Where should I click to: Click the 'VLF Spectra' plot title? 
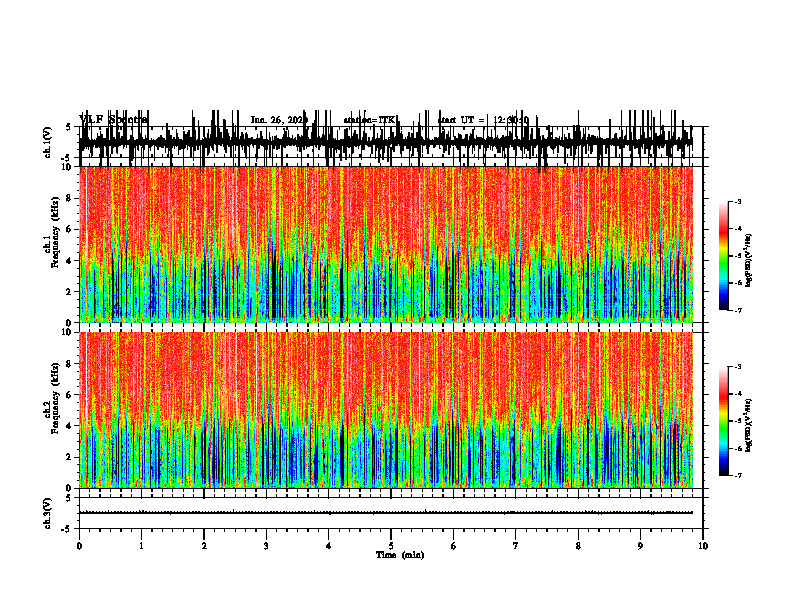point(114,120)
